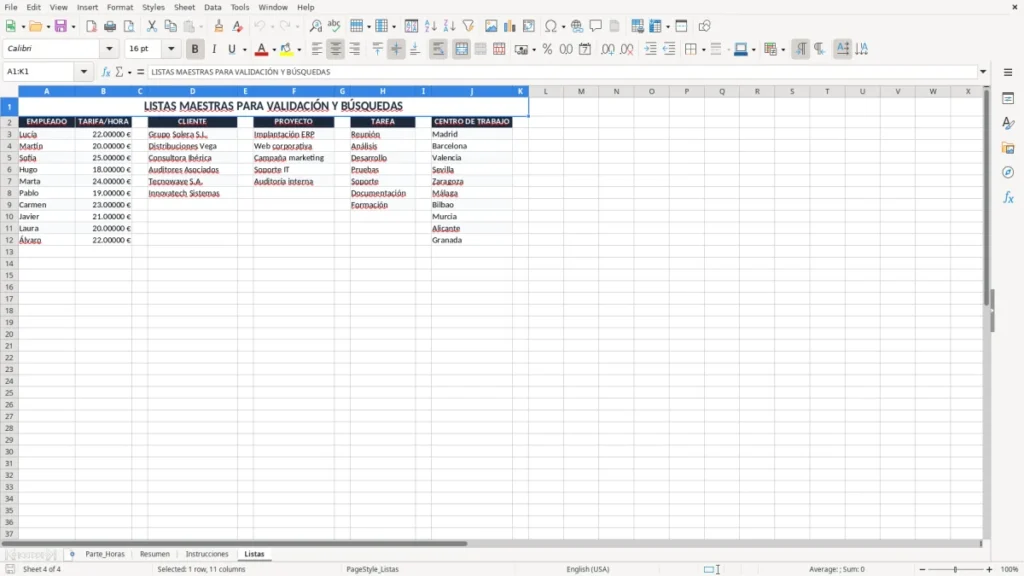
Task: Click the Copy icon
Action: coord(170,26)
